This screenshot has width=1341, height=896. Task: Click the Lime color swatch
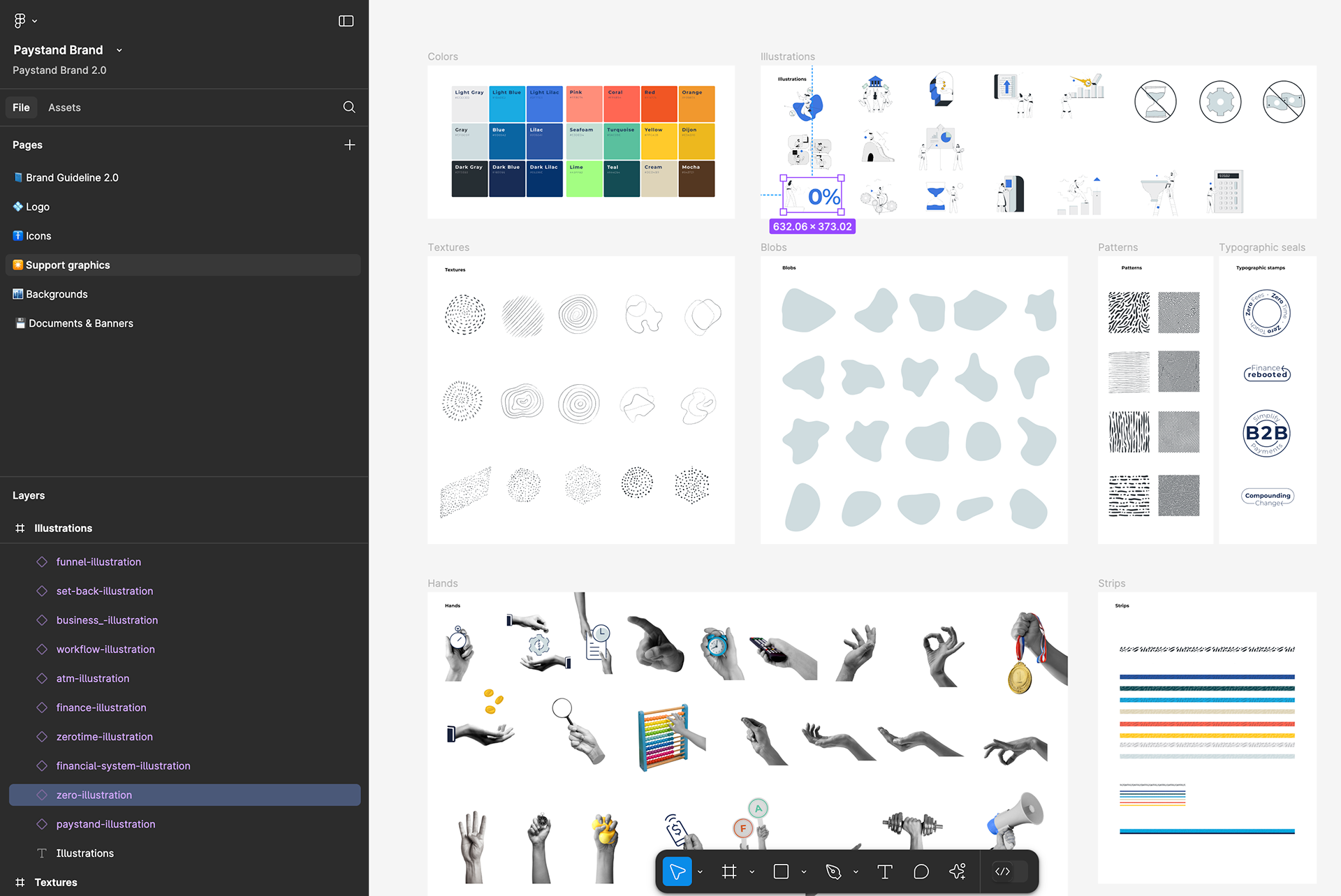coord(584,179)
